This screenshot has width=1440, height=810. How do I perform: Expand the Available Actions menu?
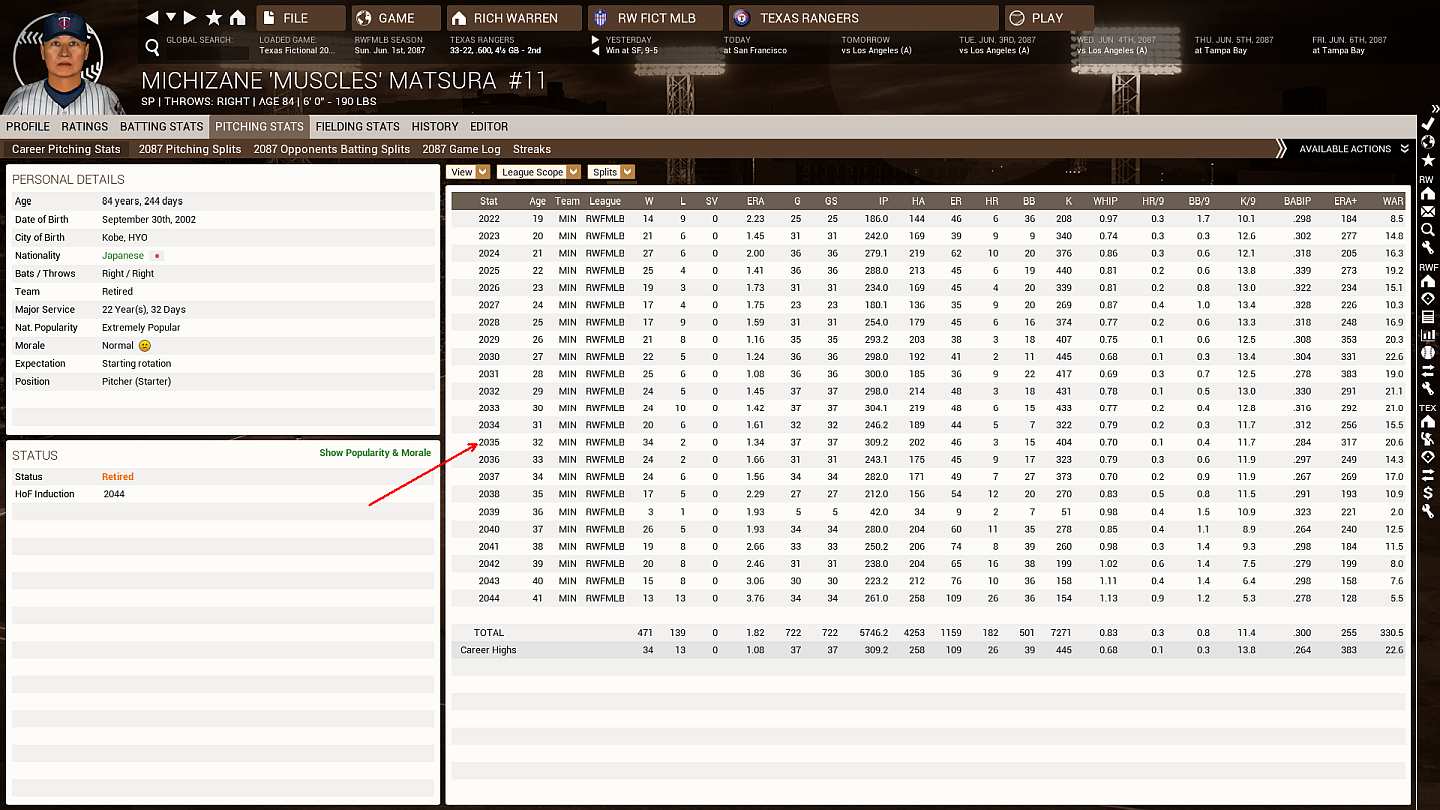coord(1352,149)
